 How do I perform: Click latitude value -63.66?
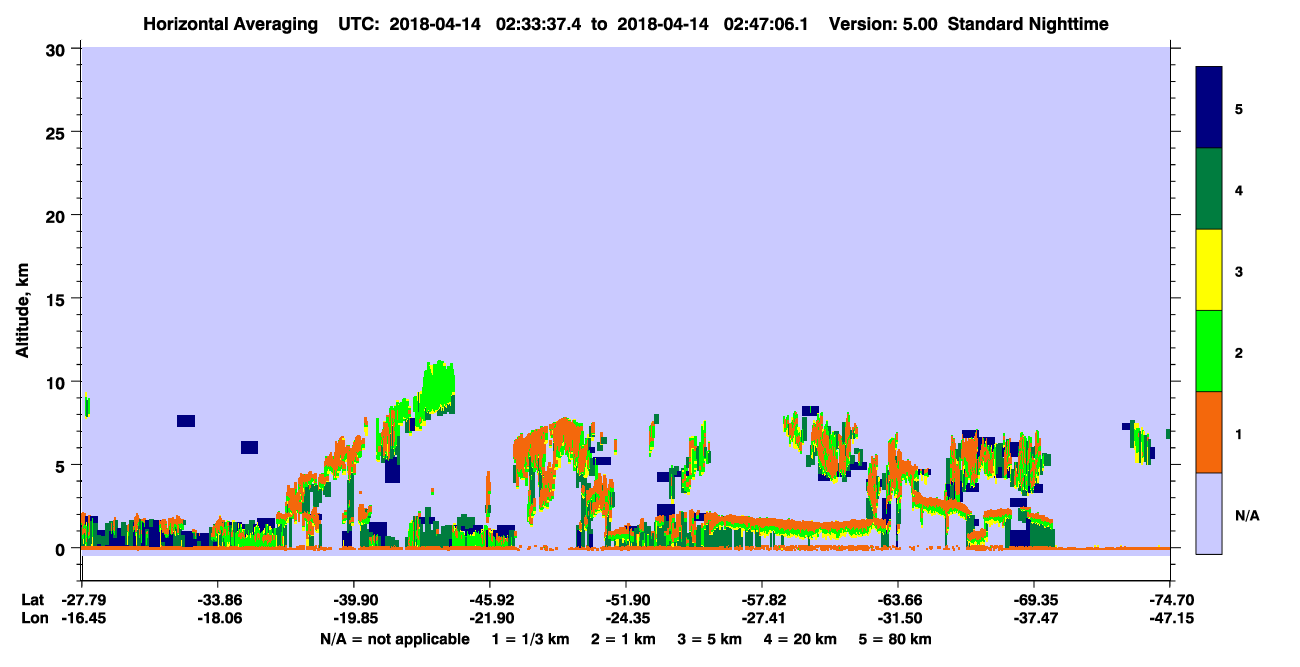(898, 600)
